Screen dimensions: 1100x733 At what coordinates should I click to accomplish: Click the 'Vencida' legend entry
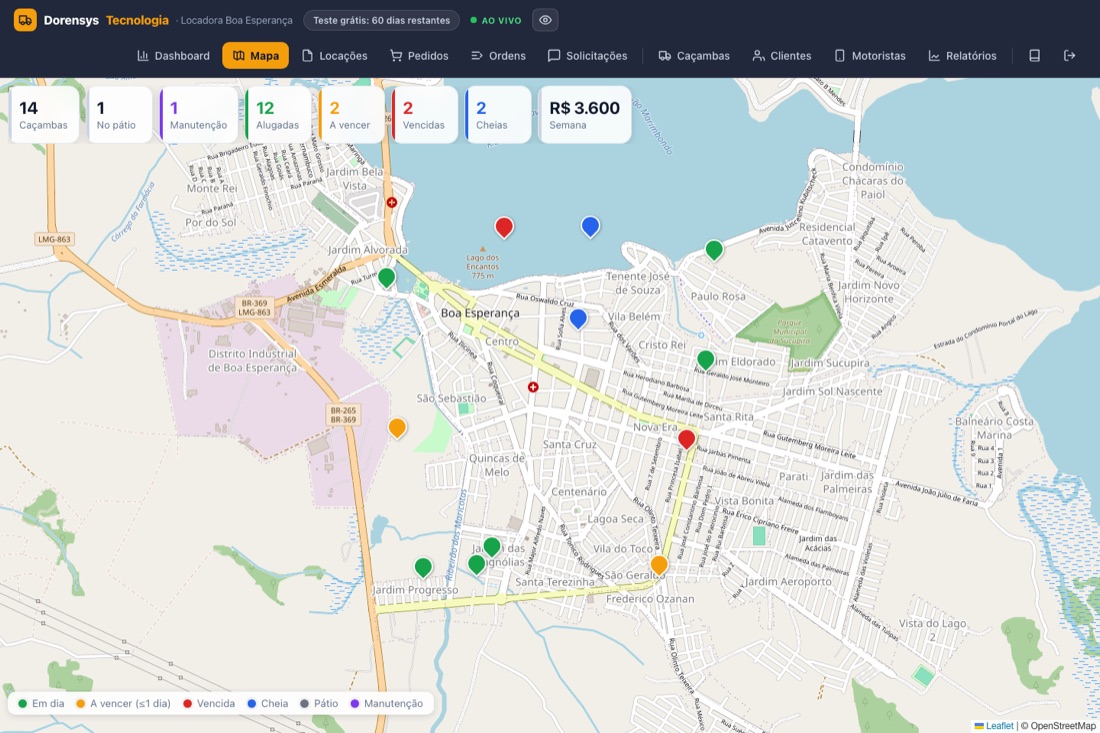point(209,704)
